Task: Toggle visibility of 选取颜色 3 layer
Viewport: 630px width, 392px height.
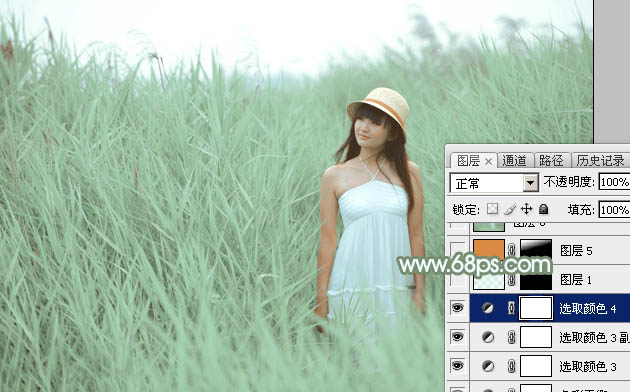Action: click(458, 366)
